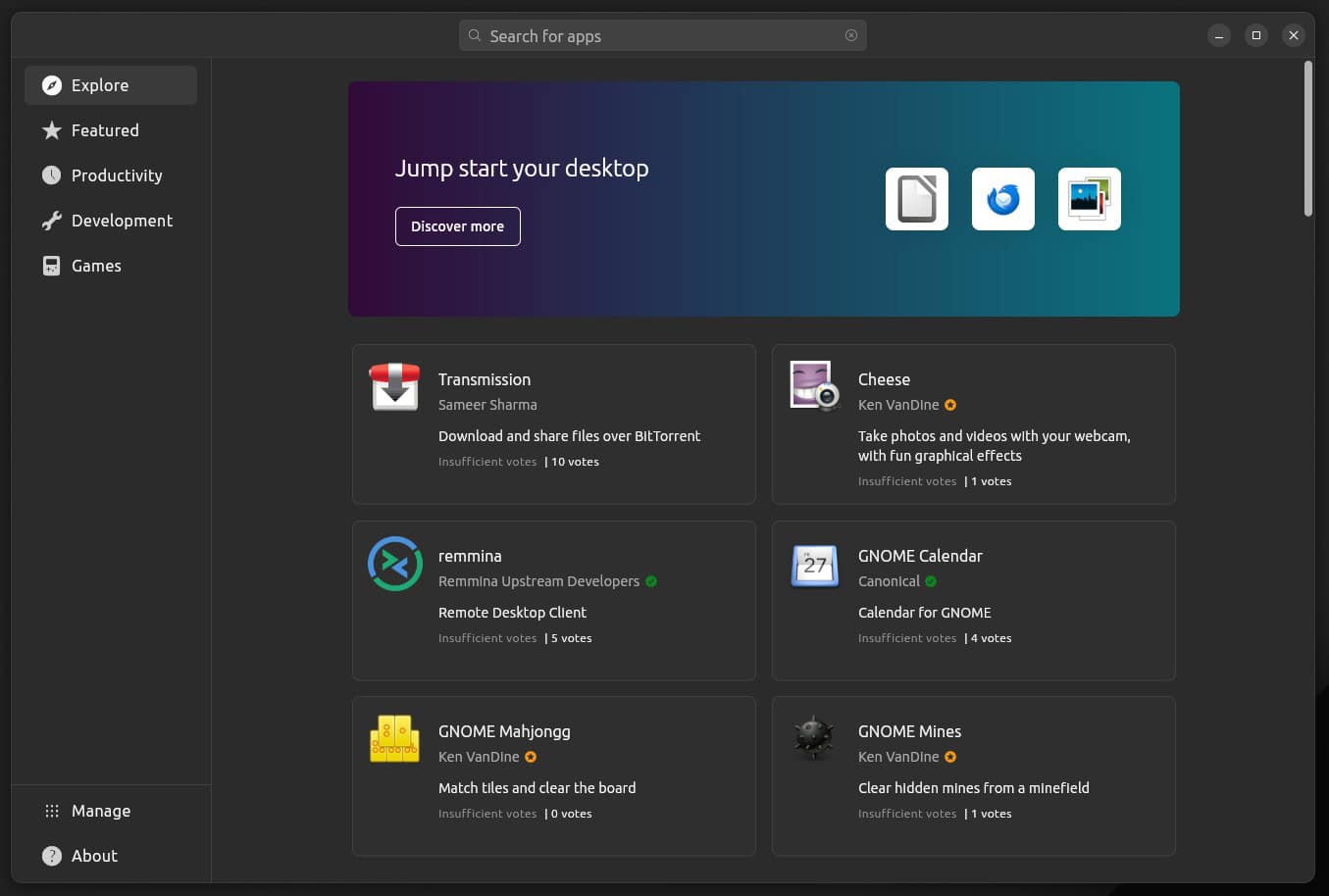The width and height of the screenshot is (1329, 896).
Task: Click the clear icon in the search bar
Action: tap(850, 35)
